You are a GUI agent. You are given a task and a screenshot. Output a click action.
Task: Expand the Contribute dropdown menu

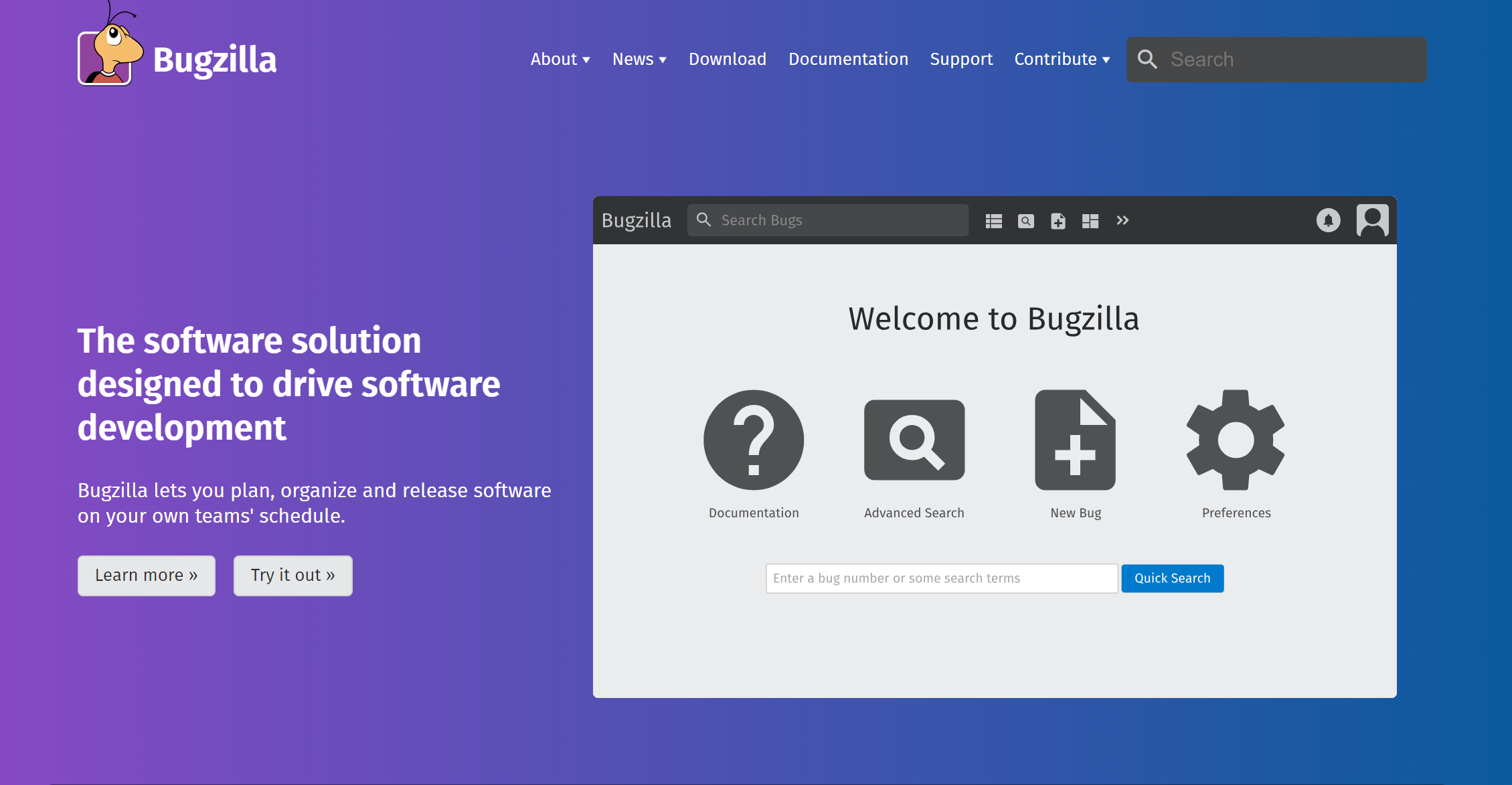tap(1064, 59)
